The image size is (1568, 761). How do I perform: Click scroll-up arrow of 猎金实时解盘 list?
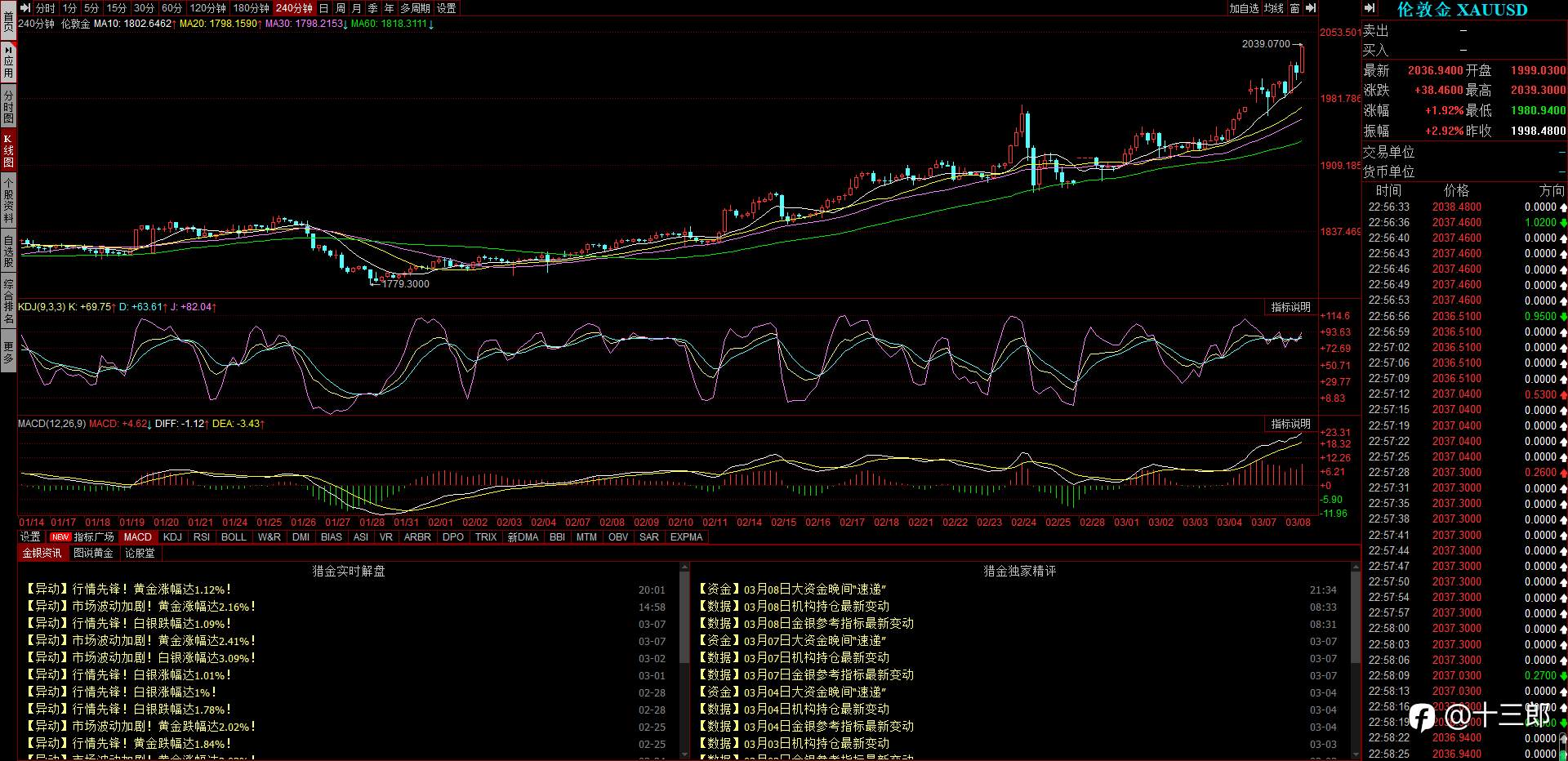(x=684, y=567)
